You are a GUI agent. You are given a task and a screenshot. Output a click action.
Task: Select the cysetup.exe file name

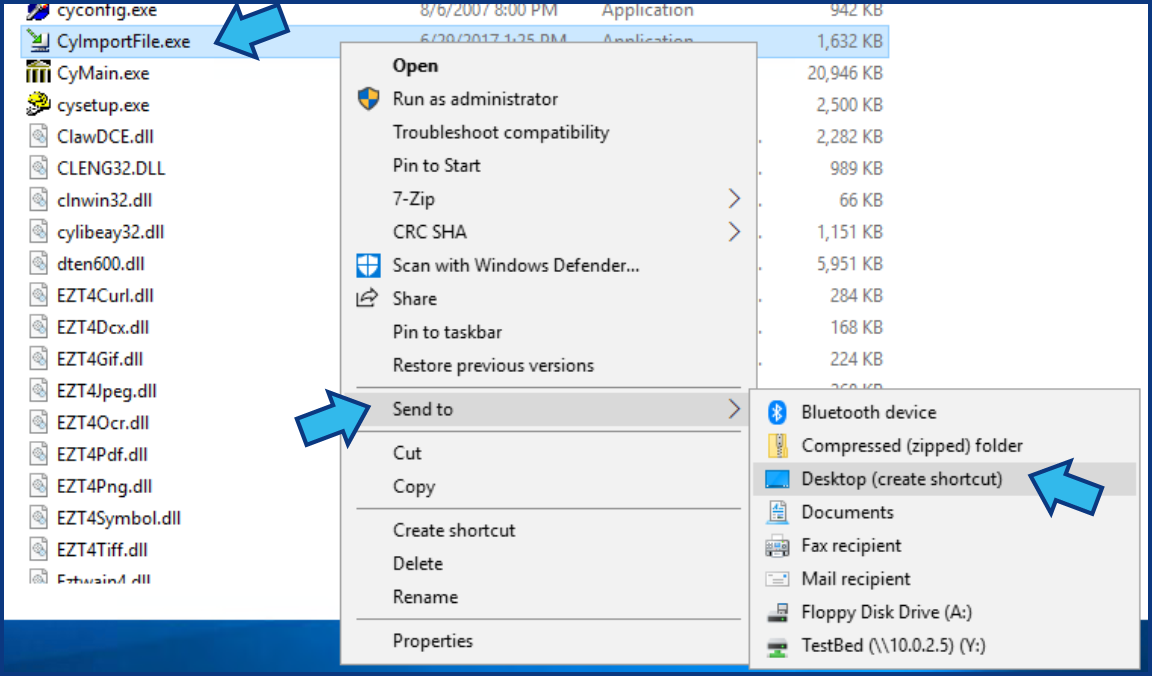(103, 105)
